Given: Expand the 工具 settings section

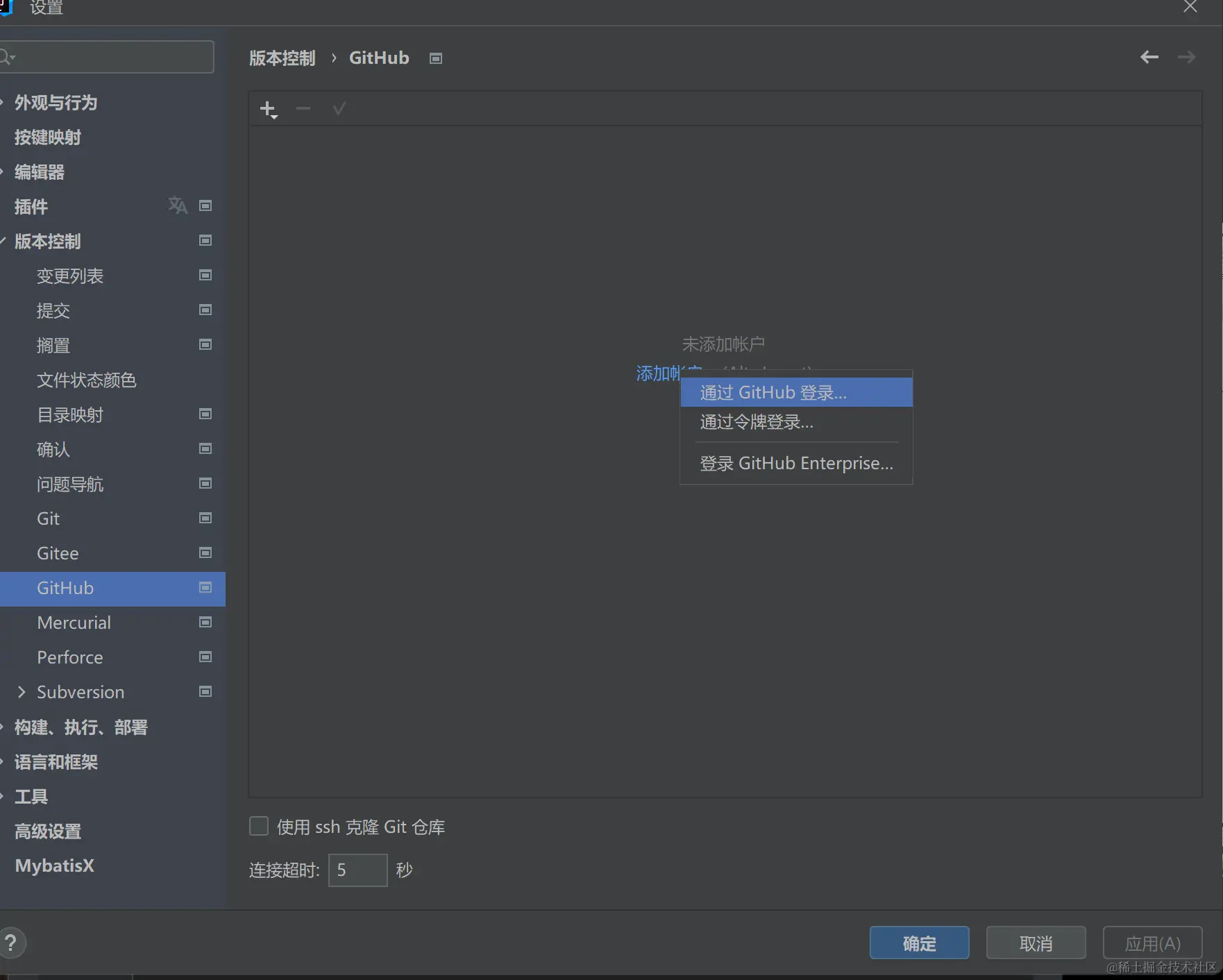Looking at the screenshot, I should pos(2,796).
